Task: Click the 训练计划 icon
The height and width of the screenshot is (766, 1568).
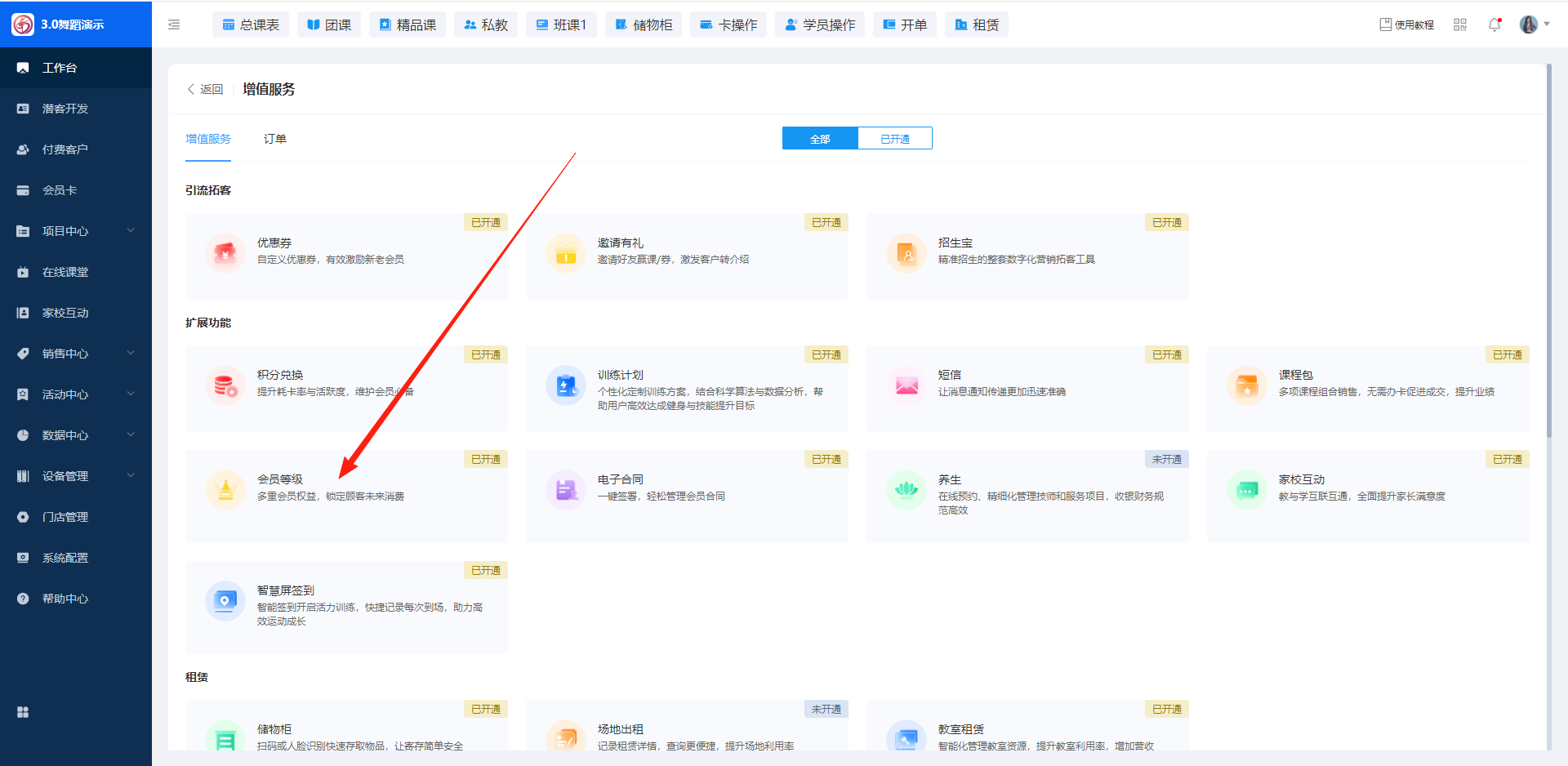Action: 566,385
